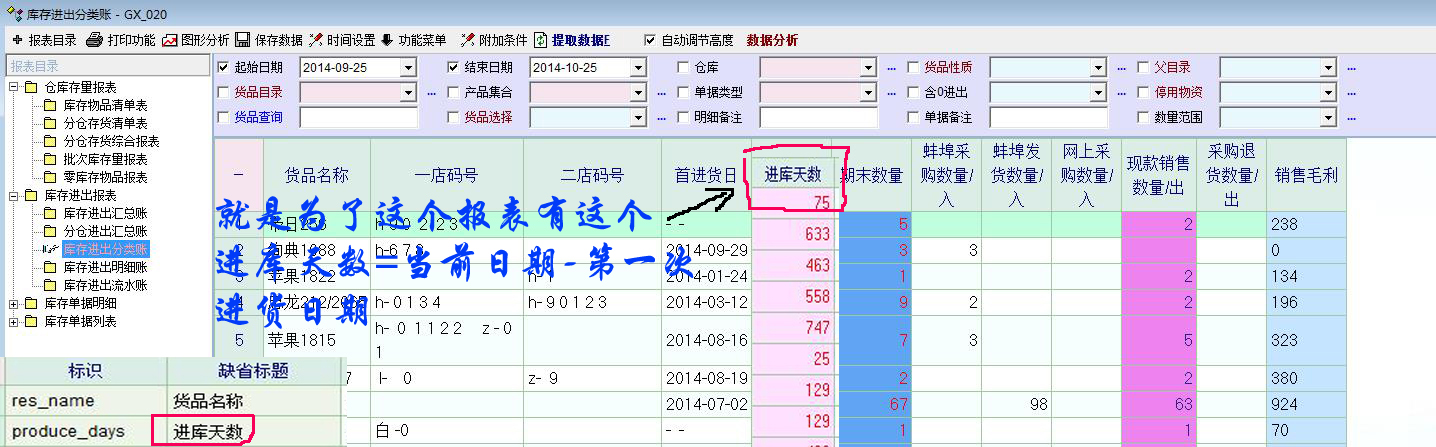Click 数据分析 in the toolbar
1436x447 pixels.
pos(772,40)
